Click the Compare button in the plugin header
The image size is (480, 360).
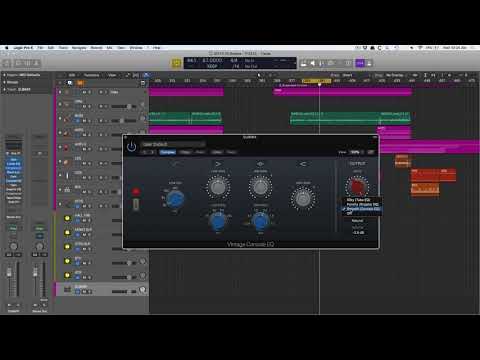168,152
